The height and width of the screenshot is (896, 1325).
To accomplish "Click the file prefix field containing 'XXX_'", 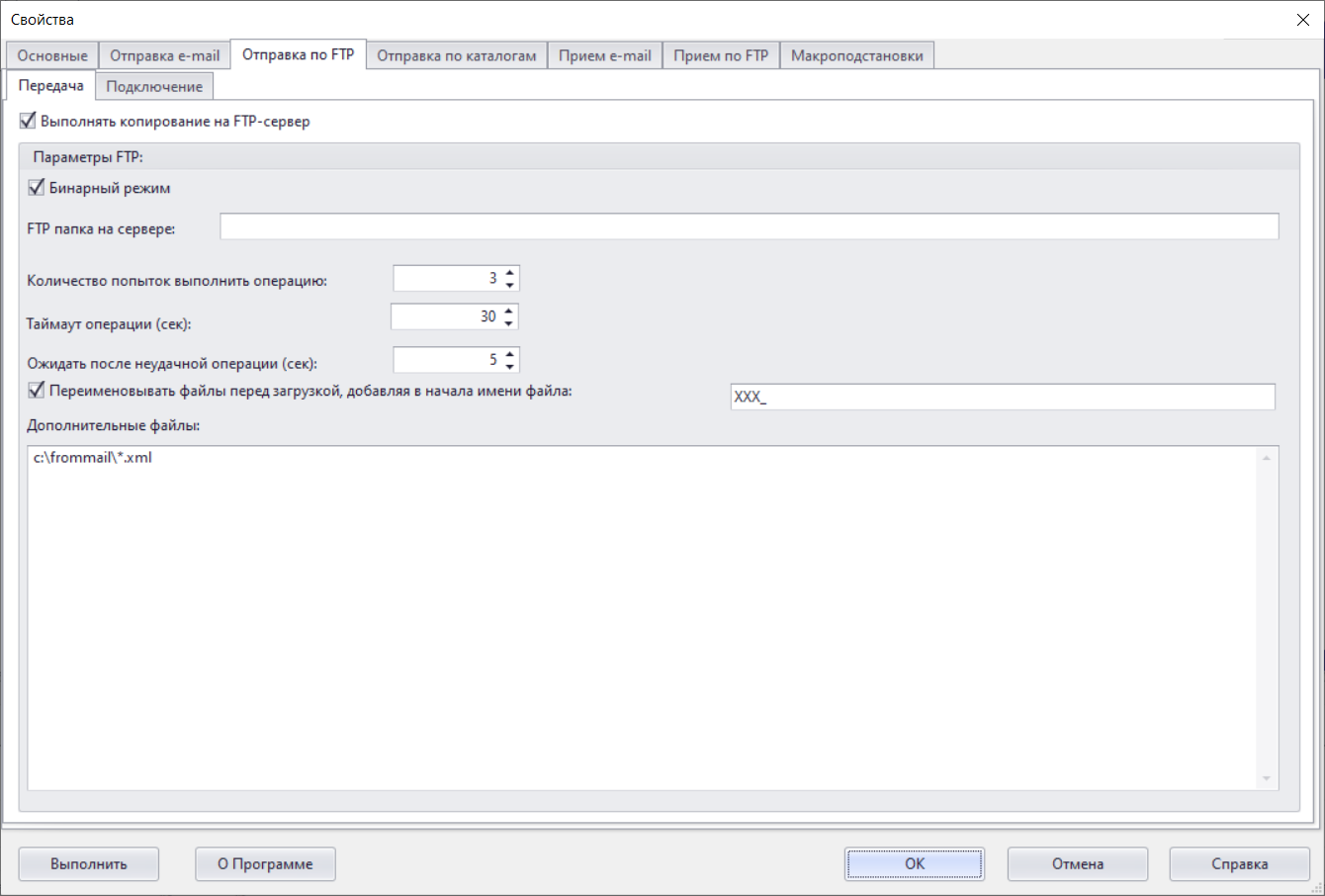I will [x=1002, y=397].
